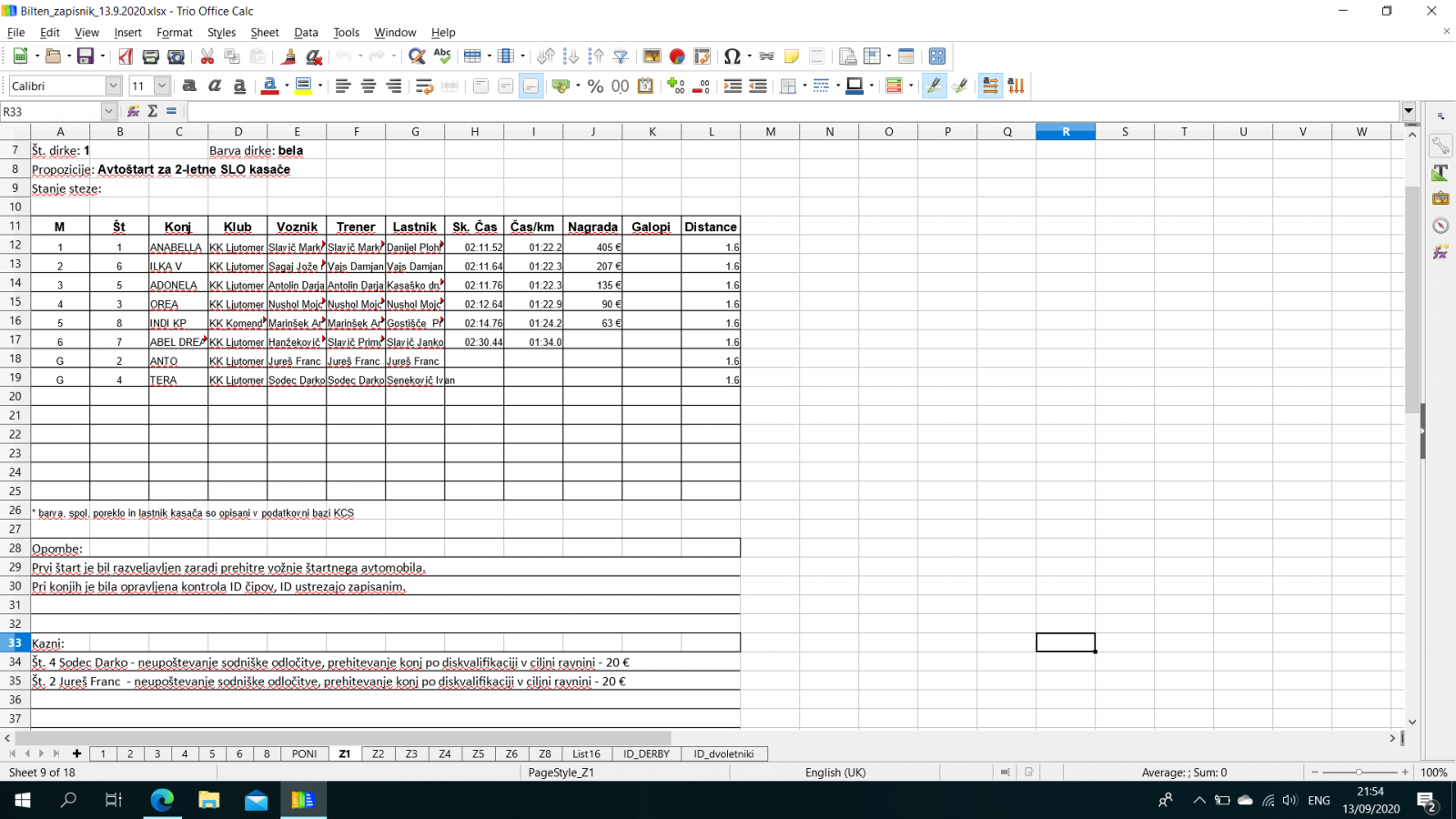Expand the Calibri font name dropdown
The width and height of the screenshot is (1456, 819).
coord(113,86)
